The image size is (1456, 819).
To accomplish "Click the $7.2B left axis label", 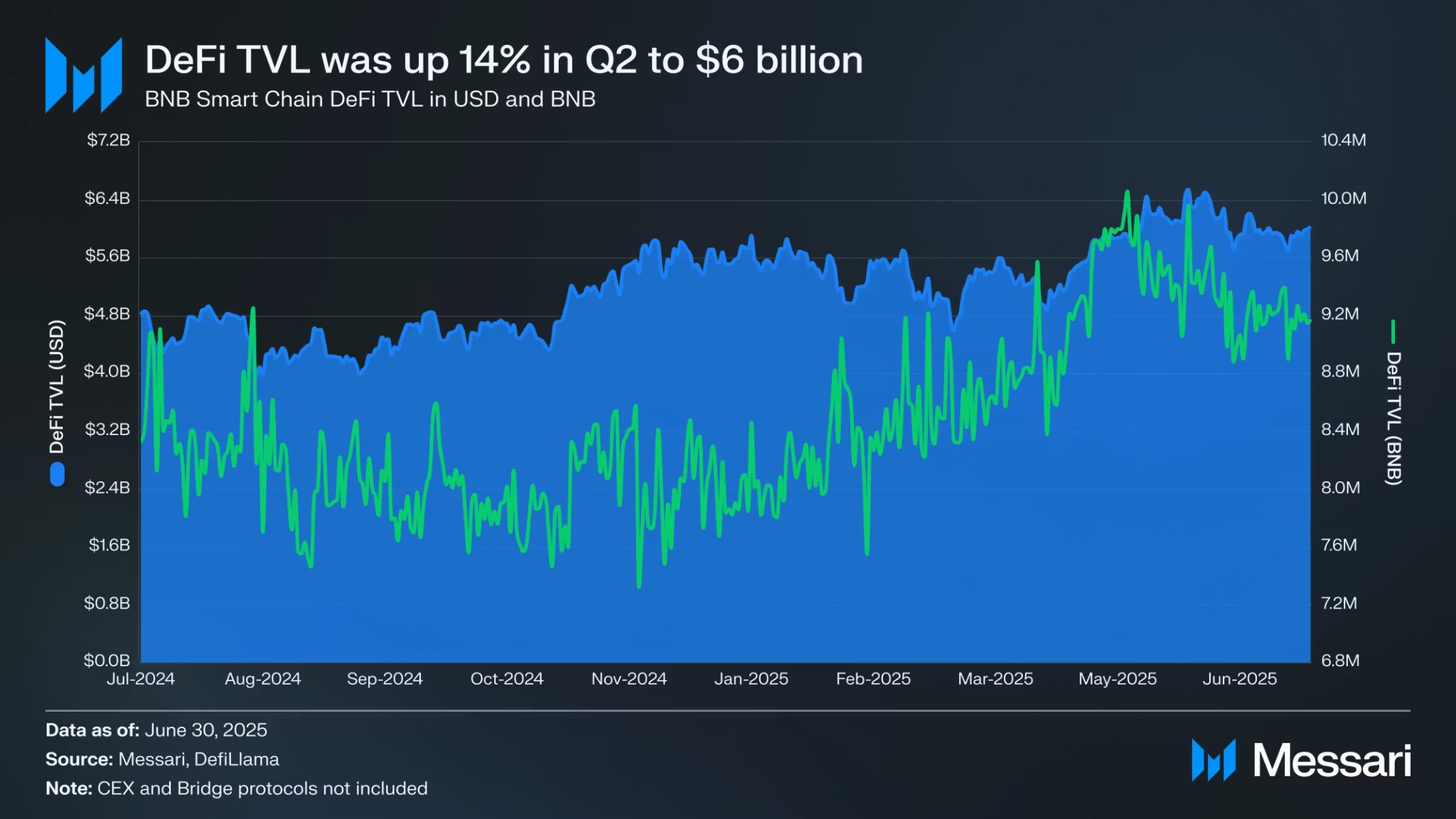I will pyautogui.click(x=108, y=140).
